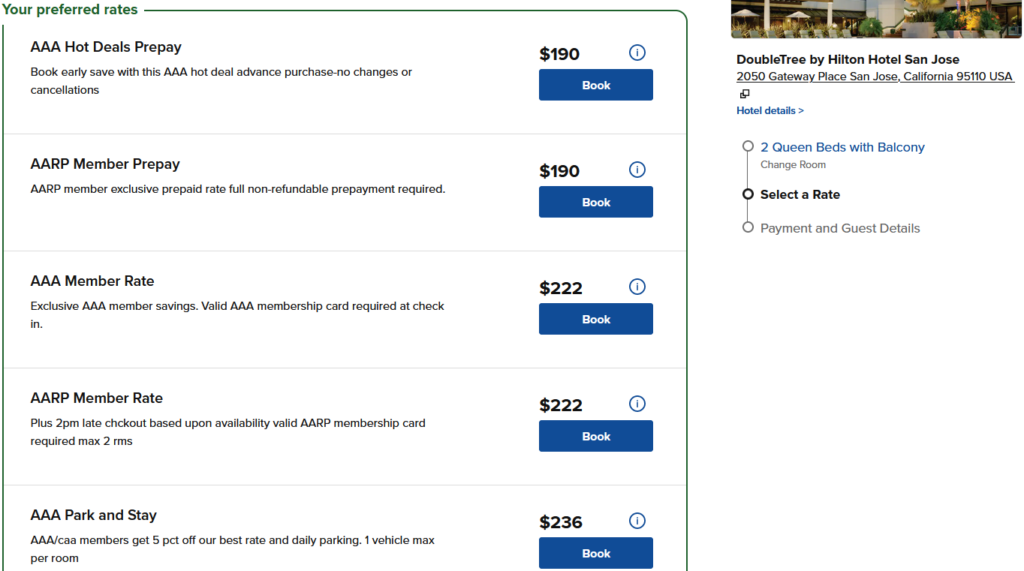The height and width of the screenshot is (571, 1024).
Task: Open info icon for AAA Park and Stay
Action: [637, 521]
